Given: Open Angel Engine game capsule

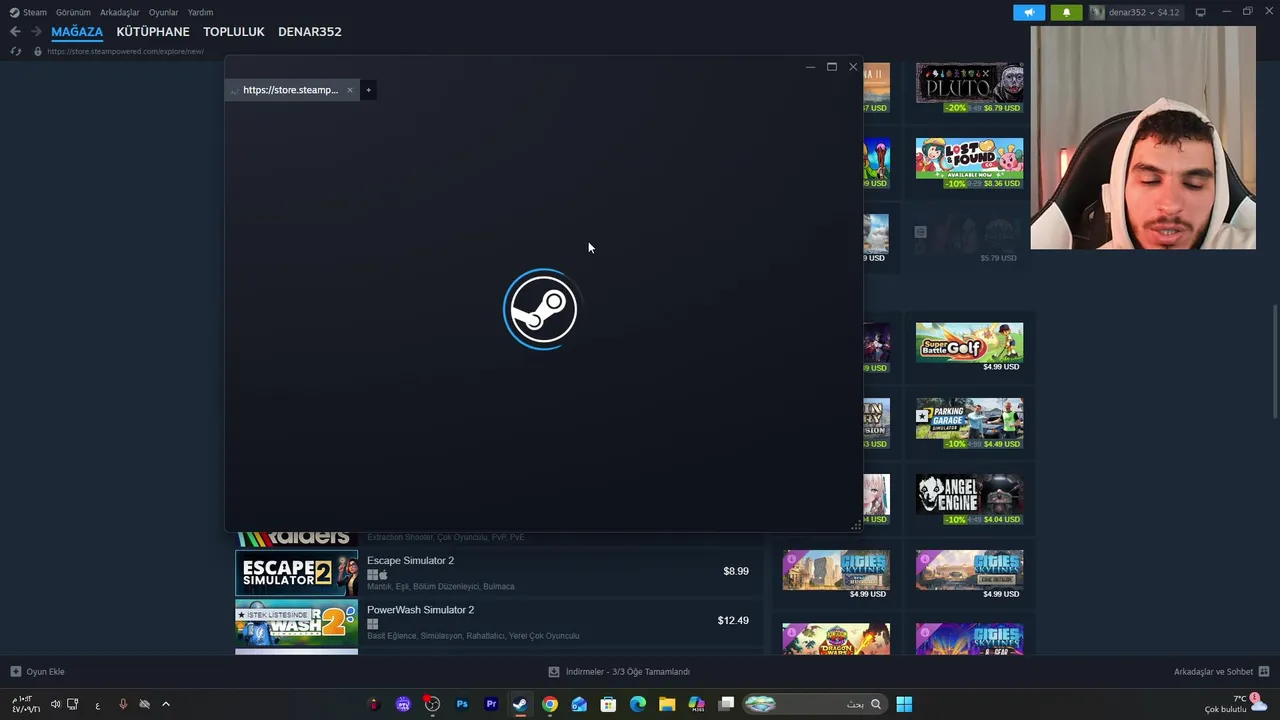Looking at the screenshot, I should point(969,499).
